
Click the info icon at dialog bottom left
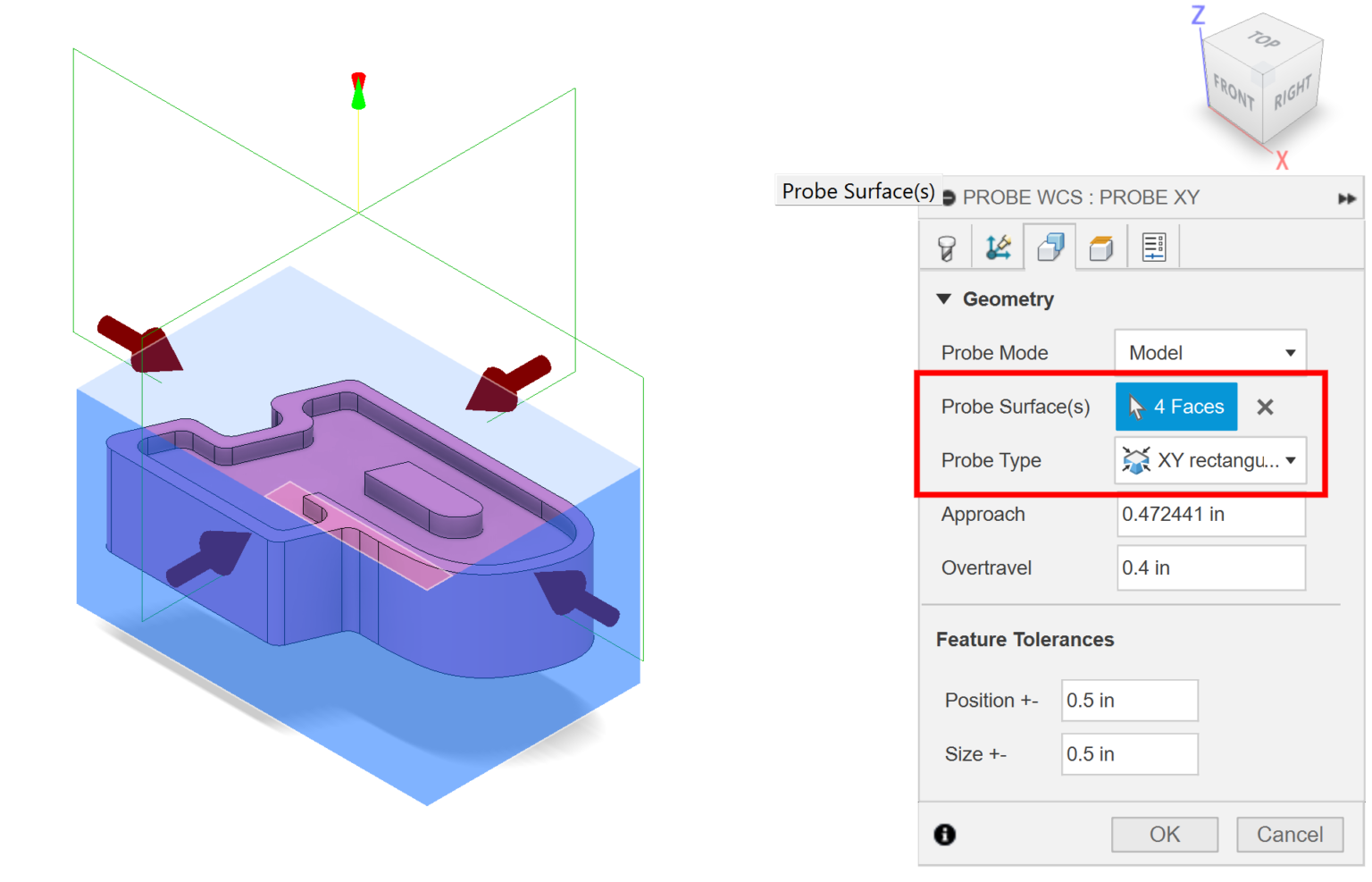point(945,834)
